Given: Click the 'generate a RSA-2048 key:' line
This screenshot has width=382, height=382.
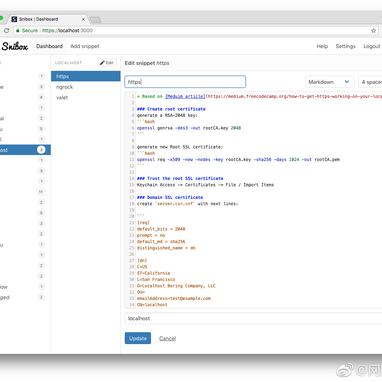Looking at the screenshot, I should pos(167,115).
